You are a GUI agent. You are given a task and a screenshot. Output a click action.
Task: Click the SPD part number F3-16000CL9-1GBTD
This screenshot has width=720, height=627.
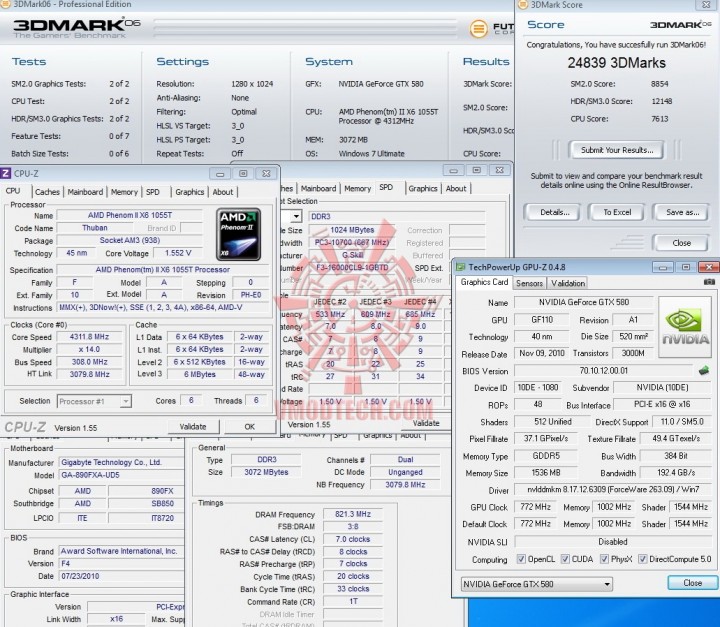coord(352,267)
